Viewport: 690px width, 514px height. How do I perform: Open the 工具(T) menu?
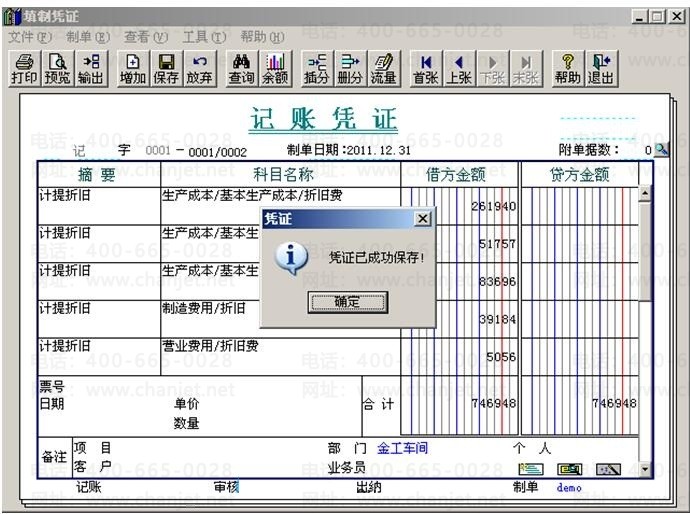tap(204, 37)
